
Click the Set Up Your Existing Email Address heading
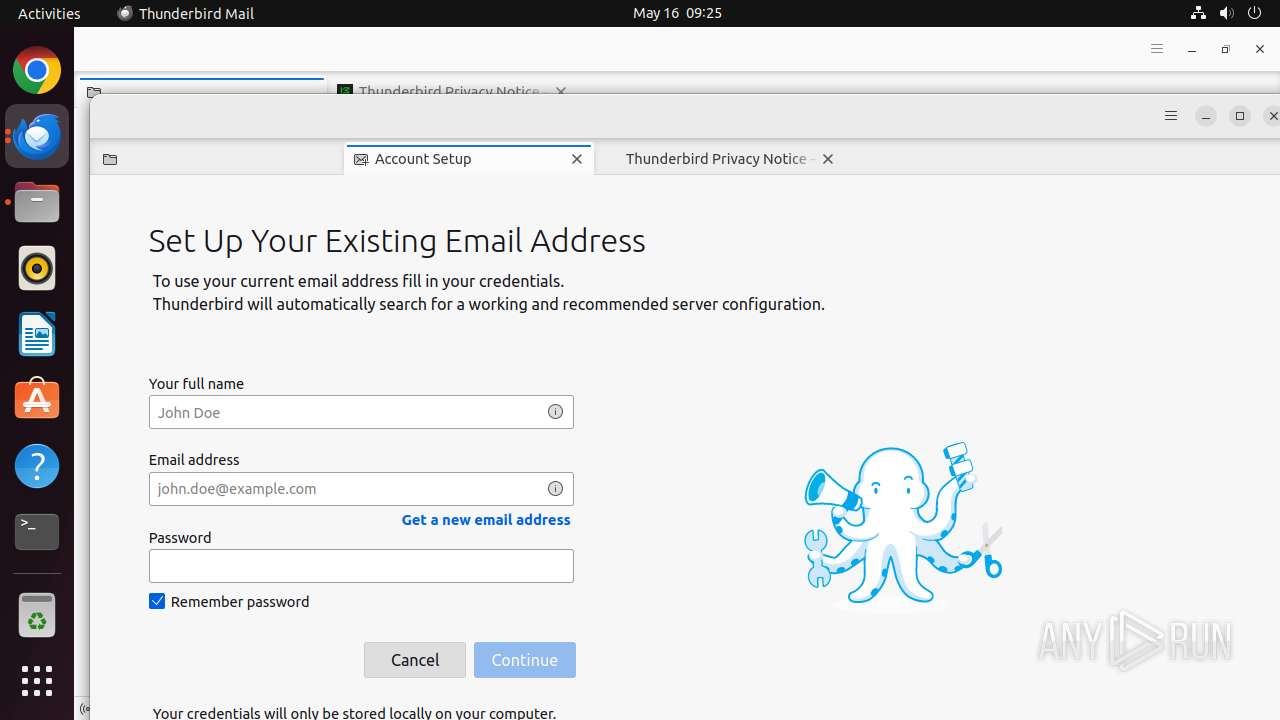pyautogui.click(x=397, y=241)
